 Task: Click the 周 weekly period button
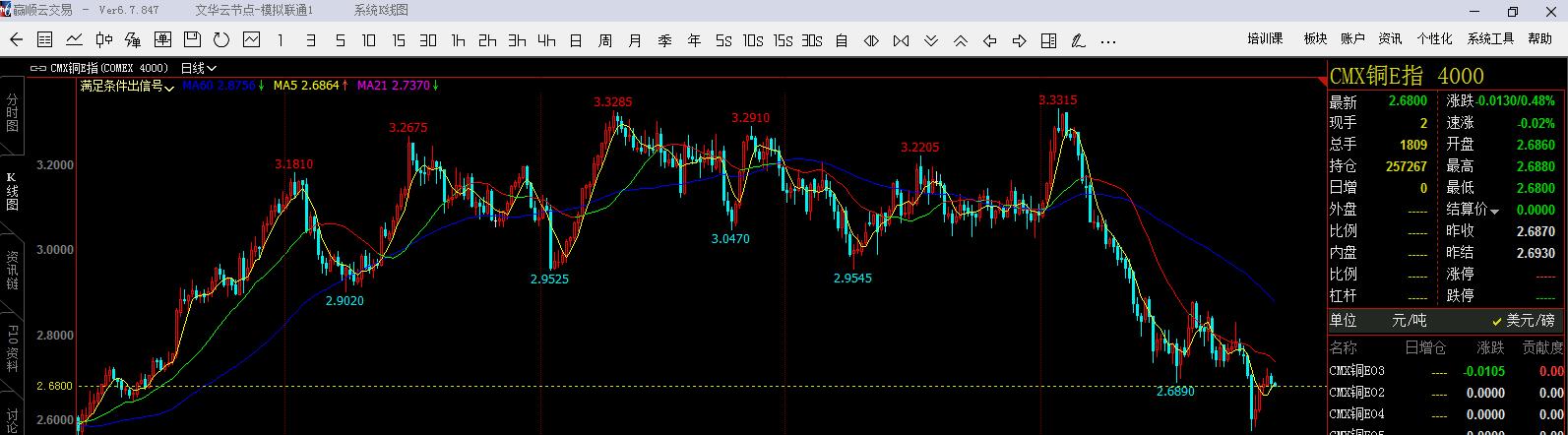click(605, 40)
